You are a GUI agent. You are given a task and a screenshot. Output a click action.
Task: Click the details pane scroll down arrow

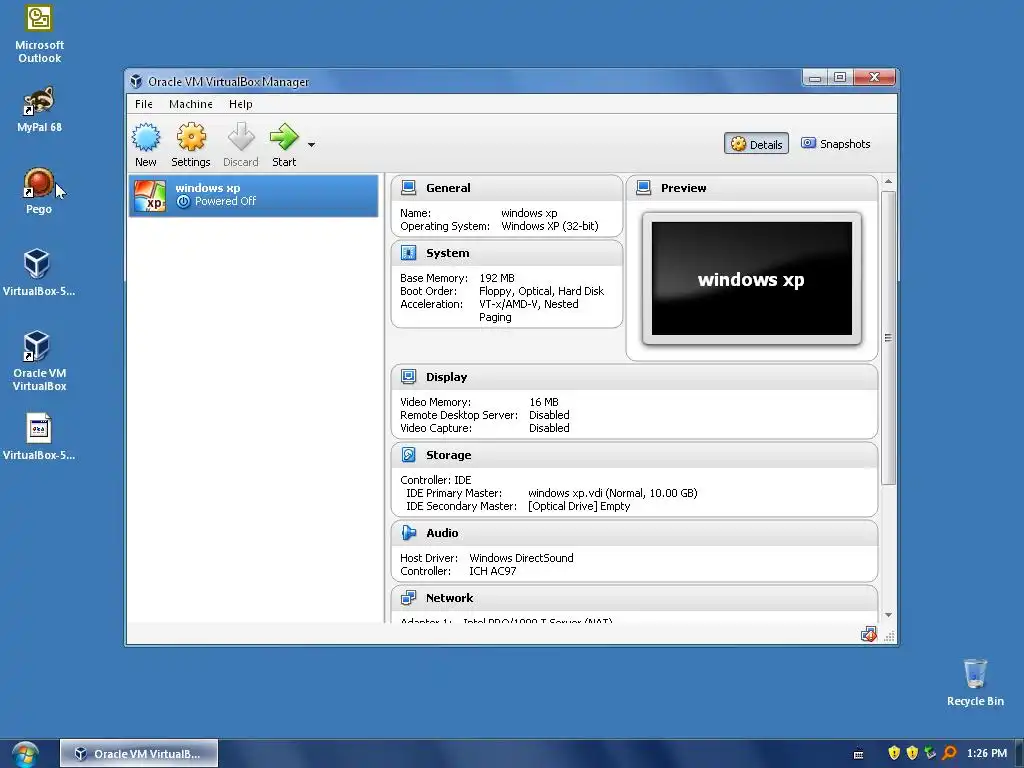[888, 615]
